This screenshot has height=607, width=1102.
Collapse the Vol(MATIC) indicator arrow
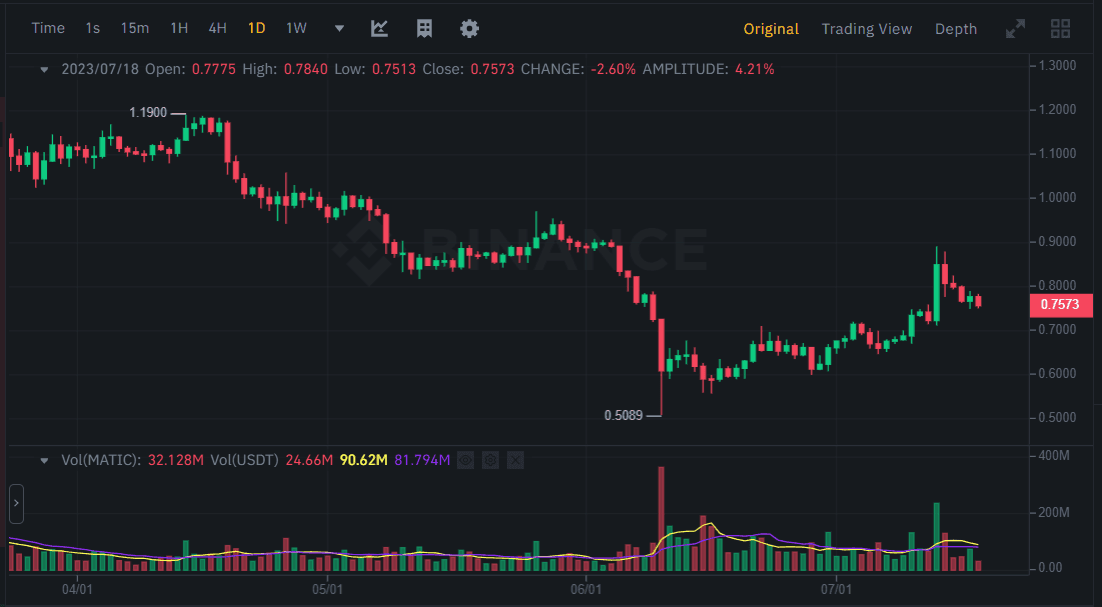[44, 460]
